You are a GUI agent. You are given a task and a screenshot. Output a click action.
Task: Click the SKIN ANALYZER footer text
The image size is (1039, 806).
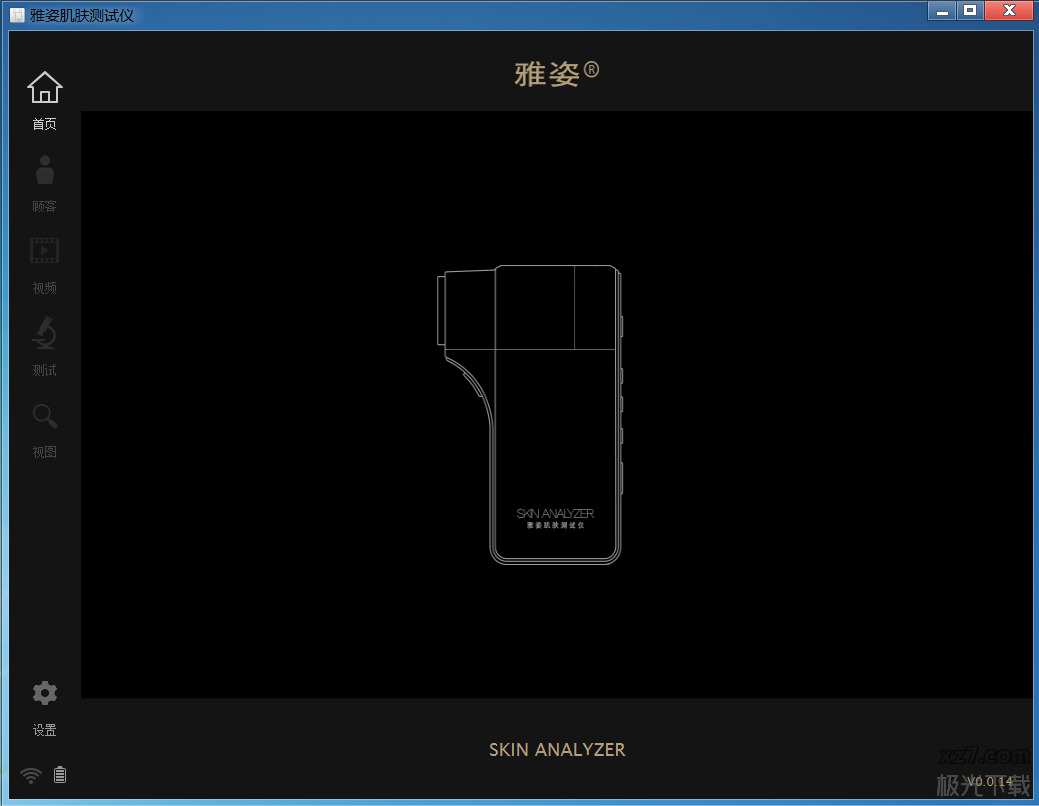pos(557,750)
